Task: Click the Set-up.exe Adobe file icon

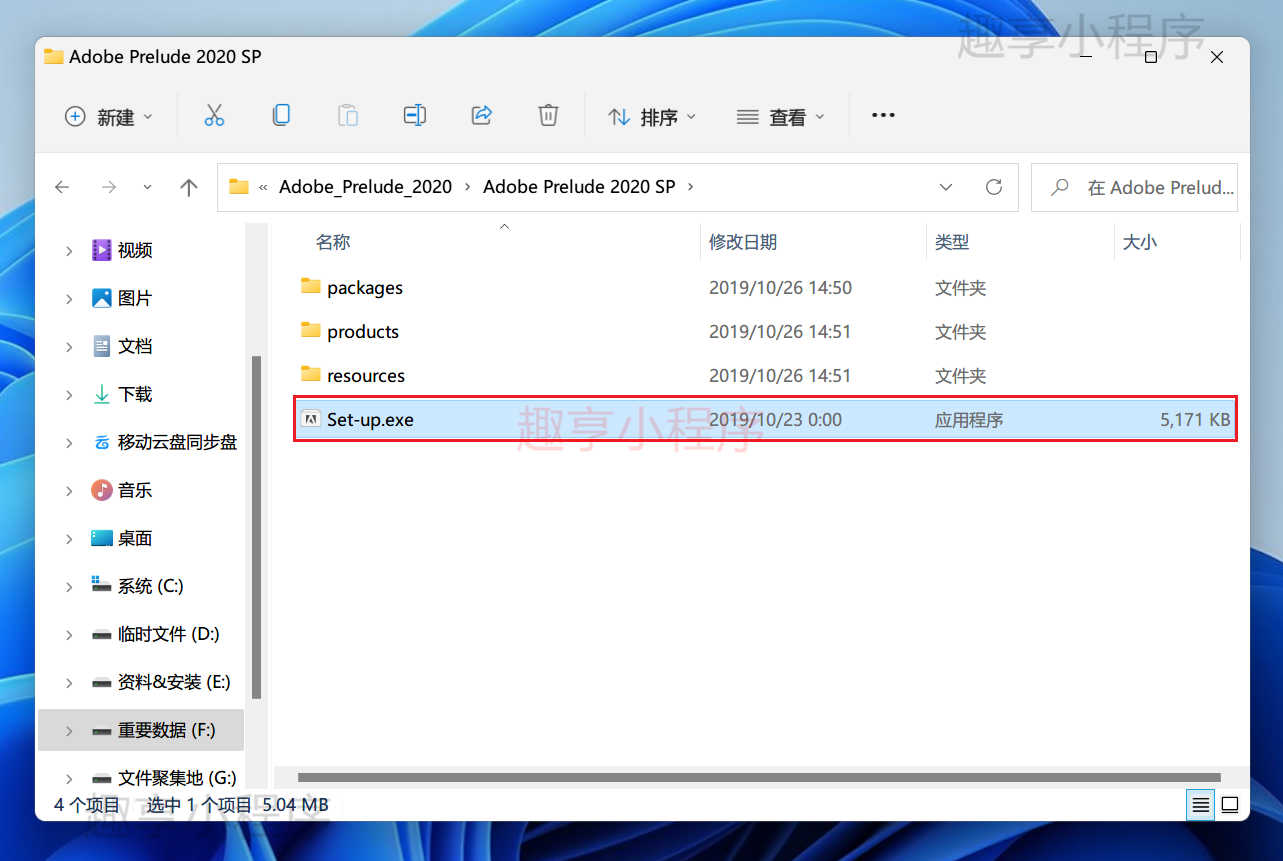Action: 311,420
